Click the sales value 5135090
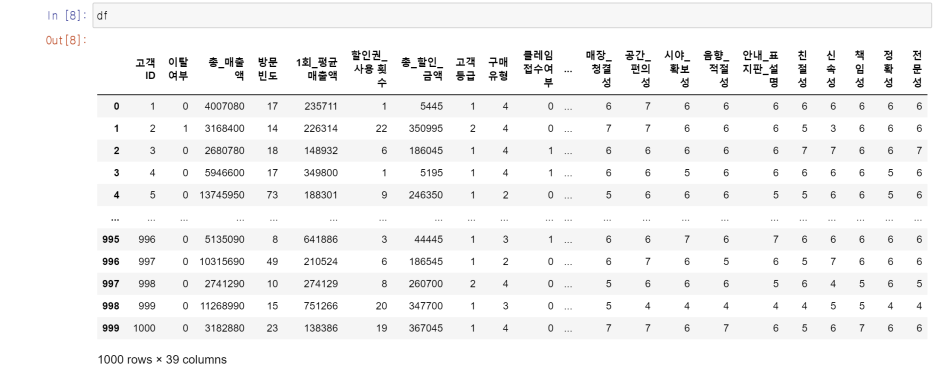This screenshot has width=936, height=373. [224, 239]
